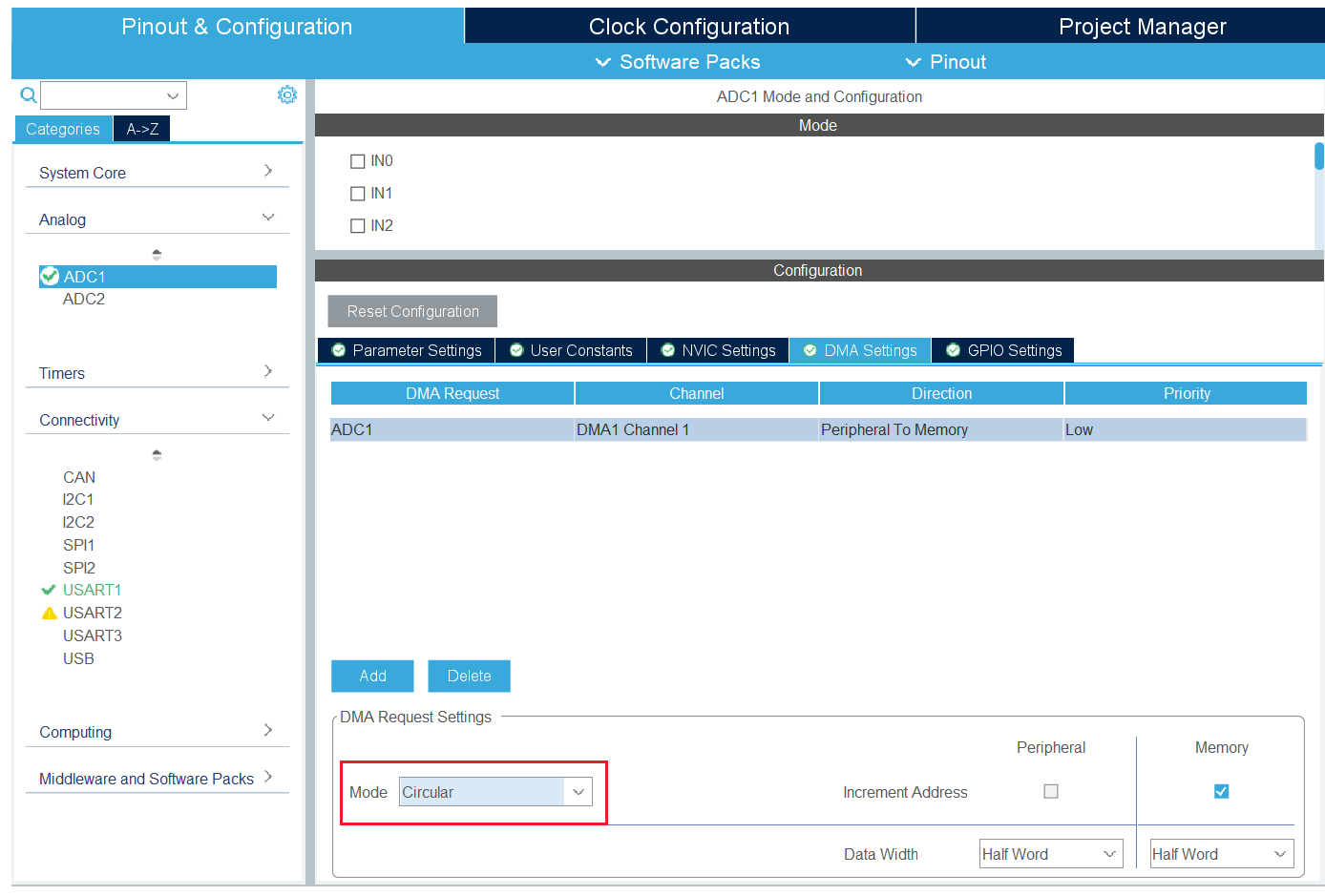Select USB peripheral
1325x896 pixels.
click(x=78, y=658)
